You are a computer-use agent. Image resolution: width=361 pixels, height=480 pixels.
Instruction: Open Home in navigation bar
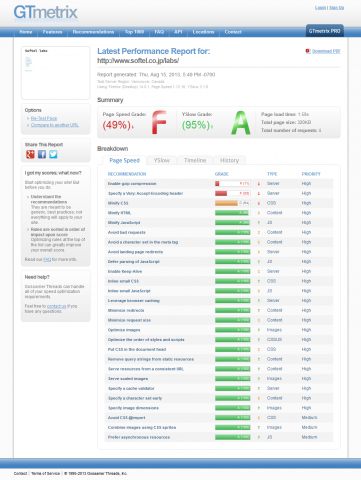click(26, 32)
